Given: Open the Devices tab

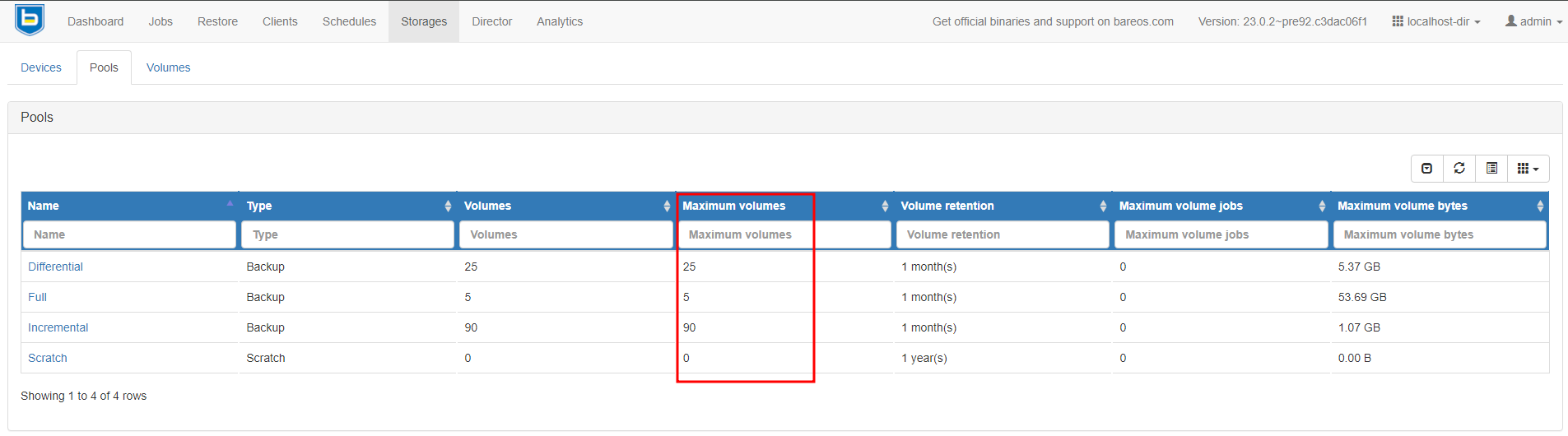Looking at the screenshot, I should [41, 67].
